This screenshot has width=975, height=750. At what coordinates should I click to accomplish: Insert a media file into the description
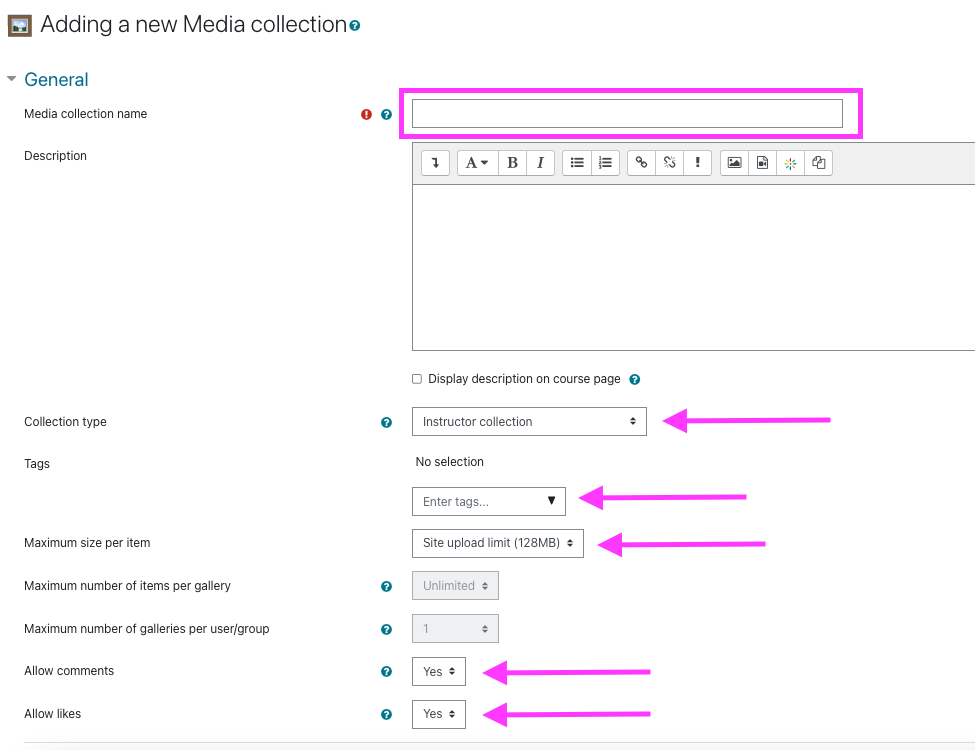click(762, 162)
